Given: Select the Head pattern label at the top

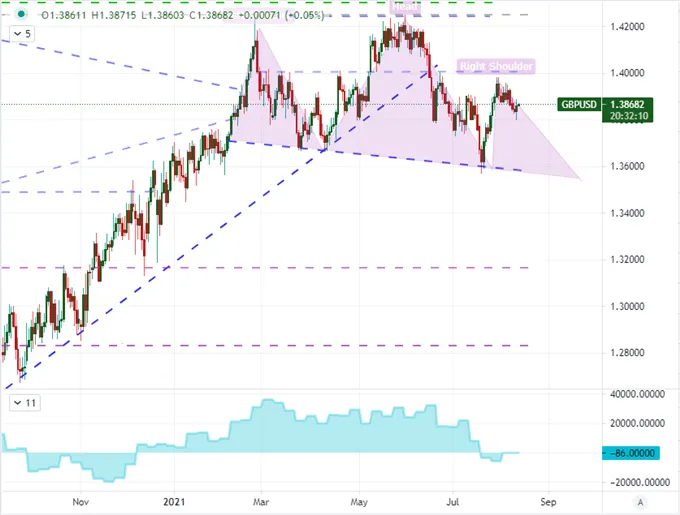Looking at the screenshot, I should coord(404,6).
